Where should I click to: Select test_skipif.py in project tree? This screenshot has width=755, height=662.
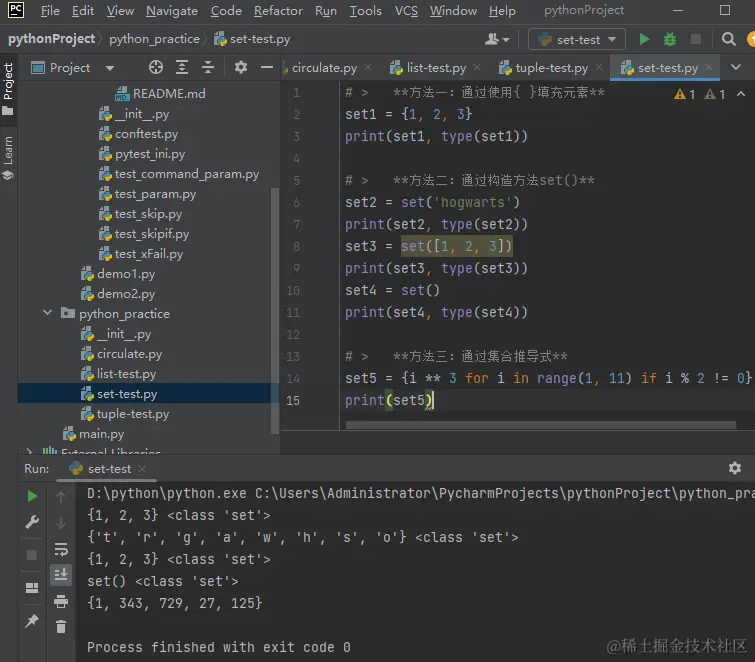coord(143,234)
